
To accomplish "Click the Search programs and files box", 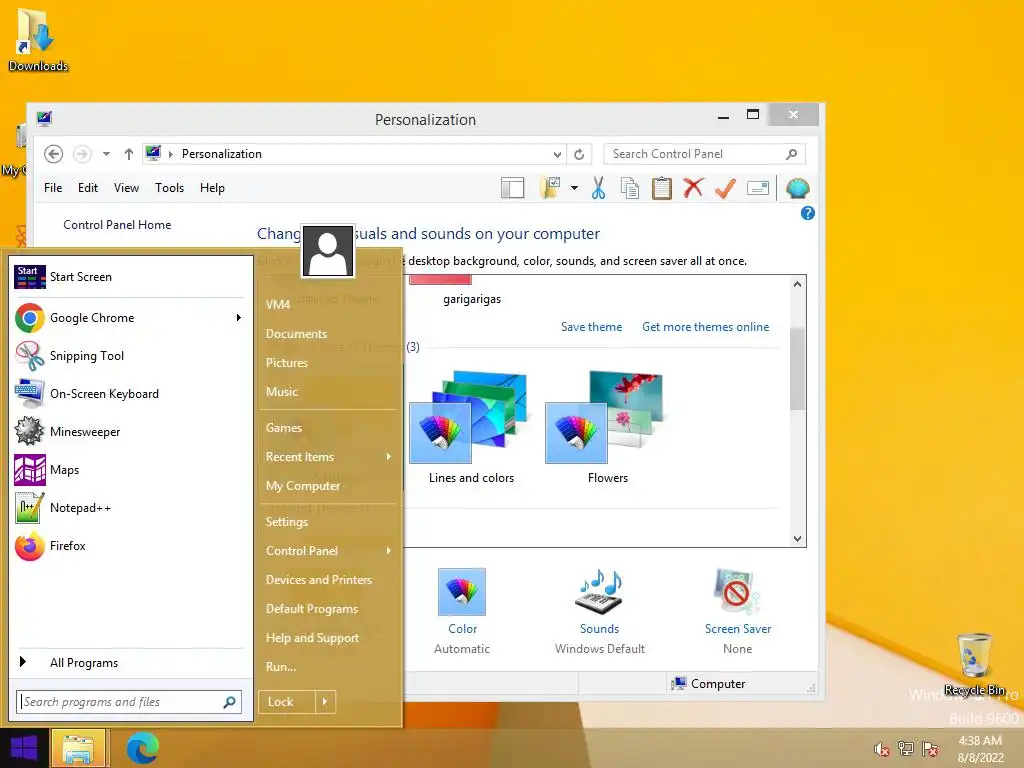I will coord(129,702).
